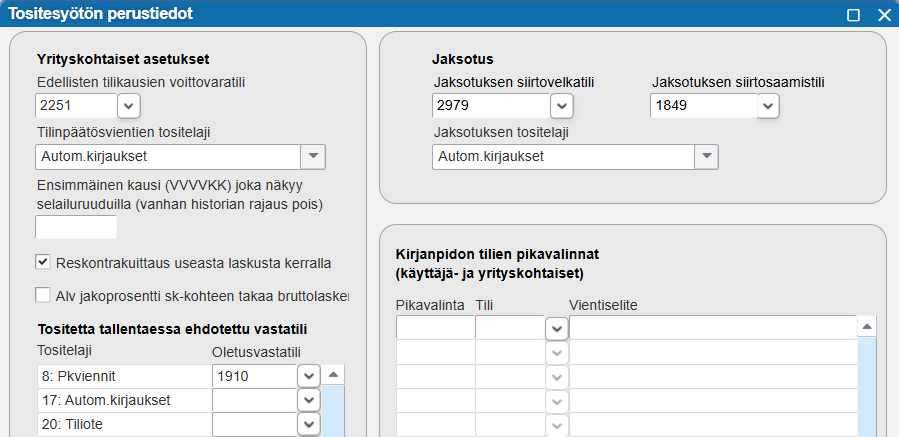Open the Jaksotuksen tositelaji combo box arrow
Screen dimensions: 899x437
point(706,157)
